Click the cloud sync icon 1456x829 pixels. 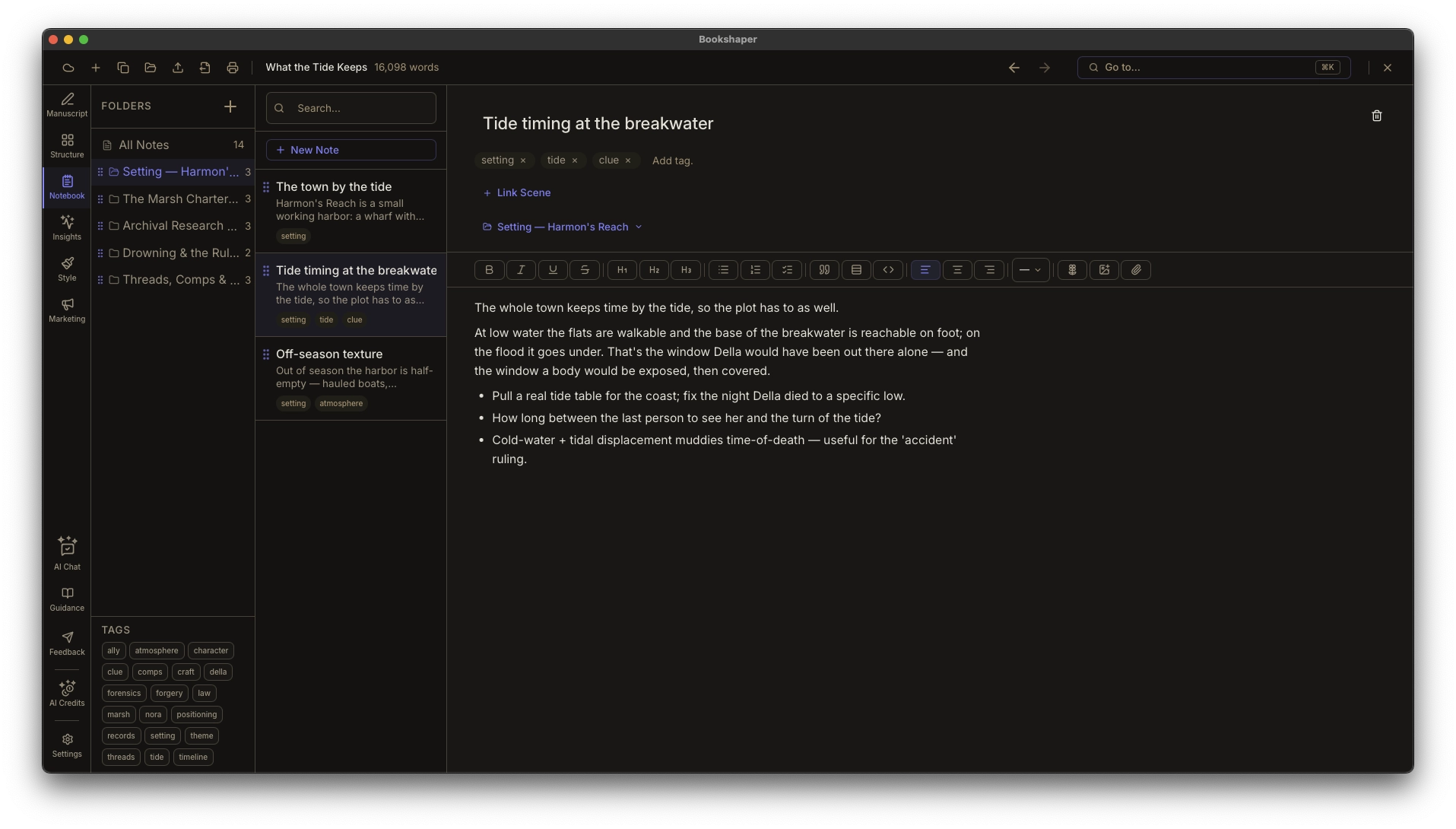68,68
